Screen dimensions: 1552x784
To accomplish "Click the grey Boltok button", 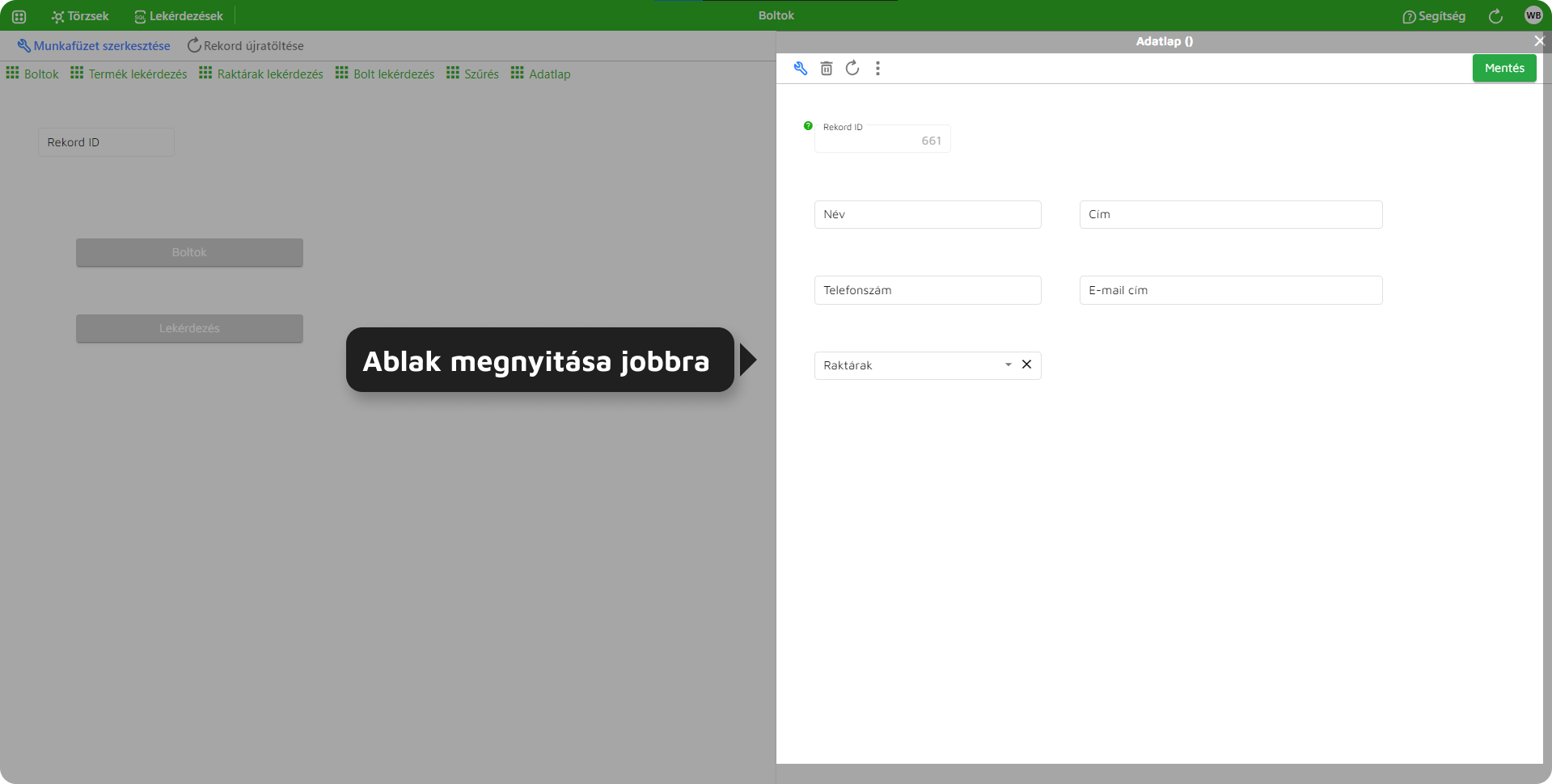I will pos(189,252).
